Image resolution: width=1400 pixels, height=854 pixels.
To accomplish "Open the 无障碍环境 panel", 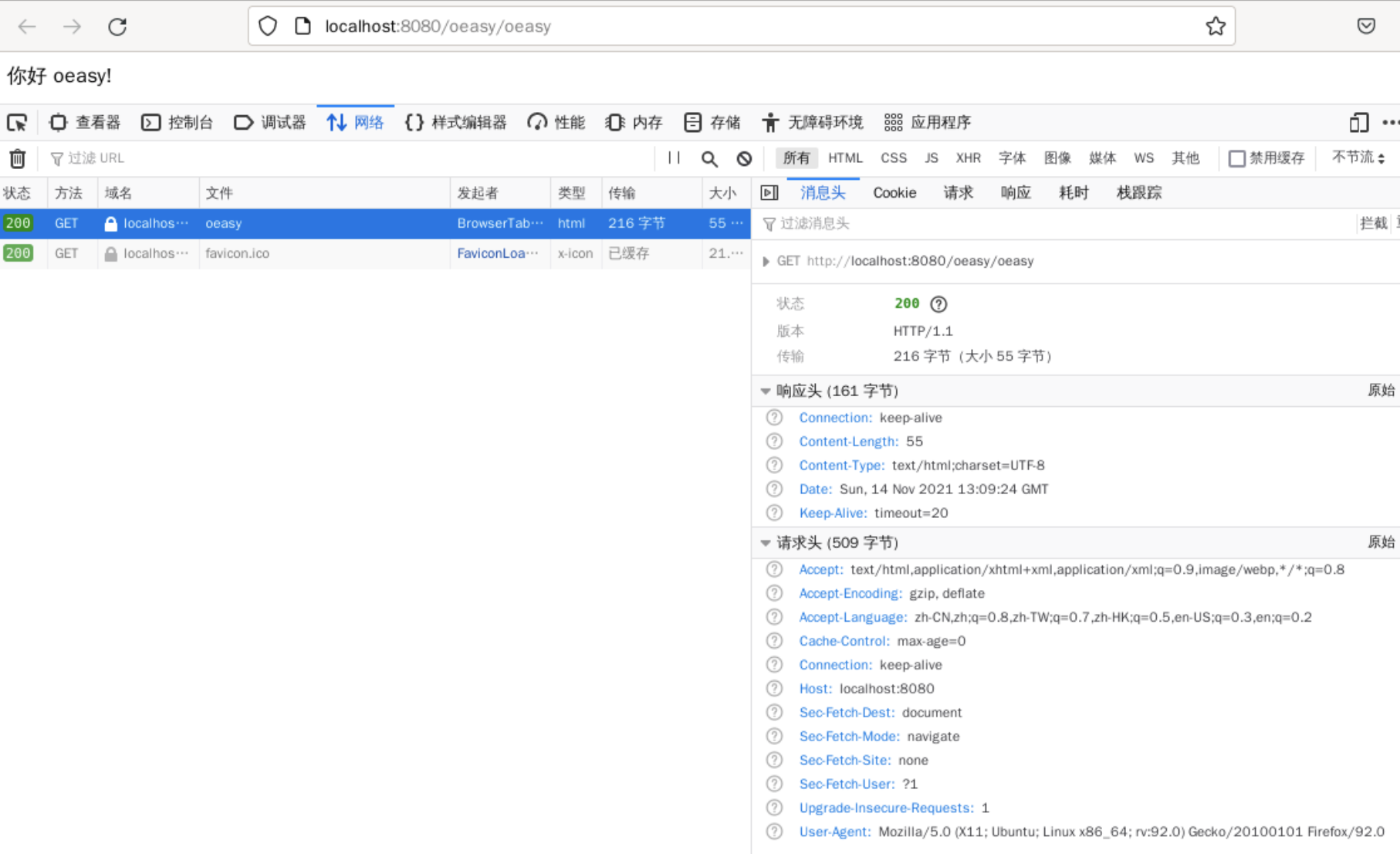I will pyautogui.click(x=812, y=123).
